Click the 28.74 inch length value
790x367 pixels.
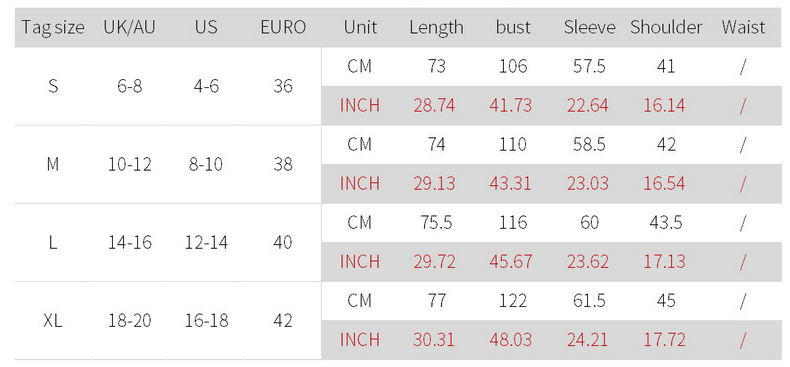click(x=434, y=105)
